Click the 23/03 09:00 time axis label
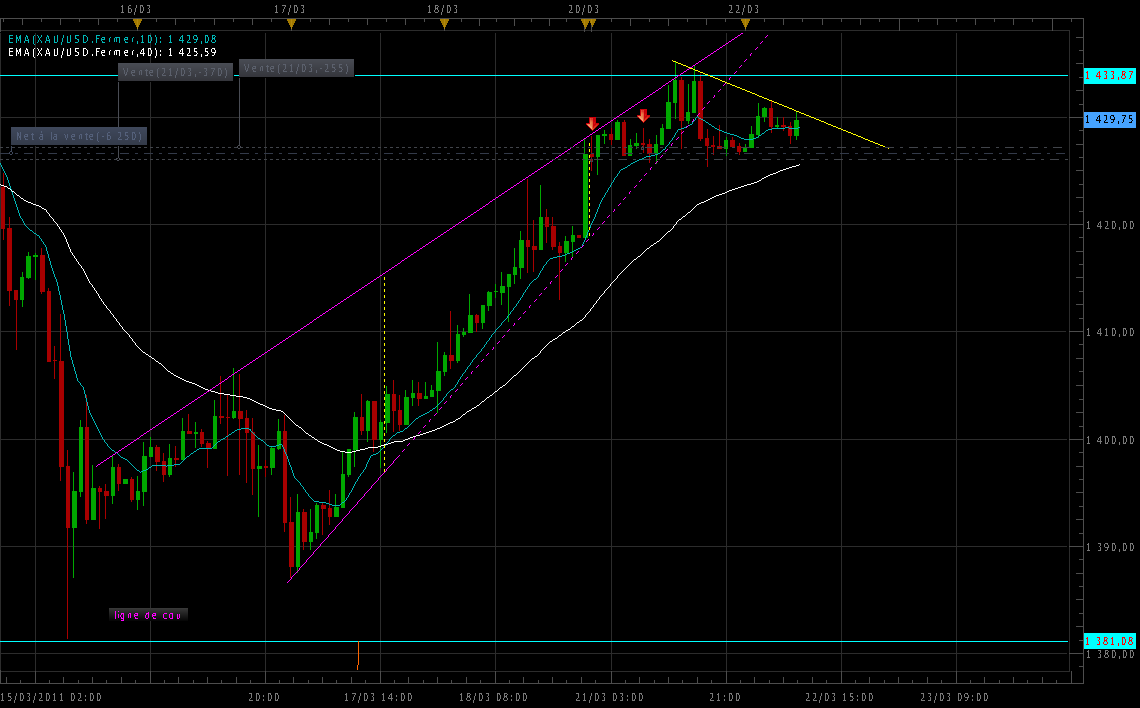The image size is (1140, 708). (954, 697)
